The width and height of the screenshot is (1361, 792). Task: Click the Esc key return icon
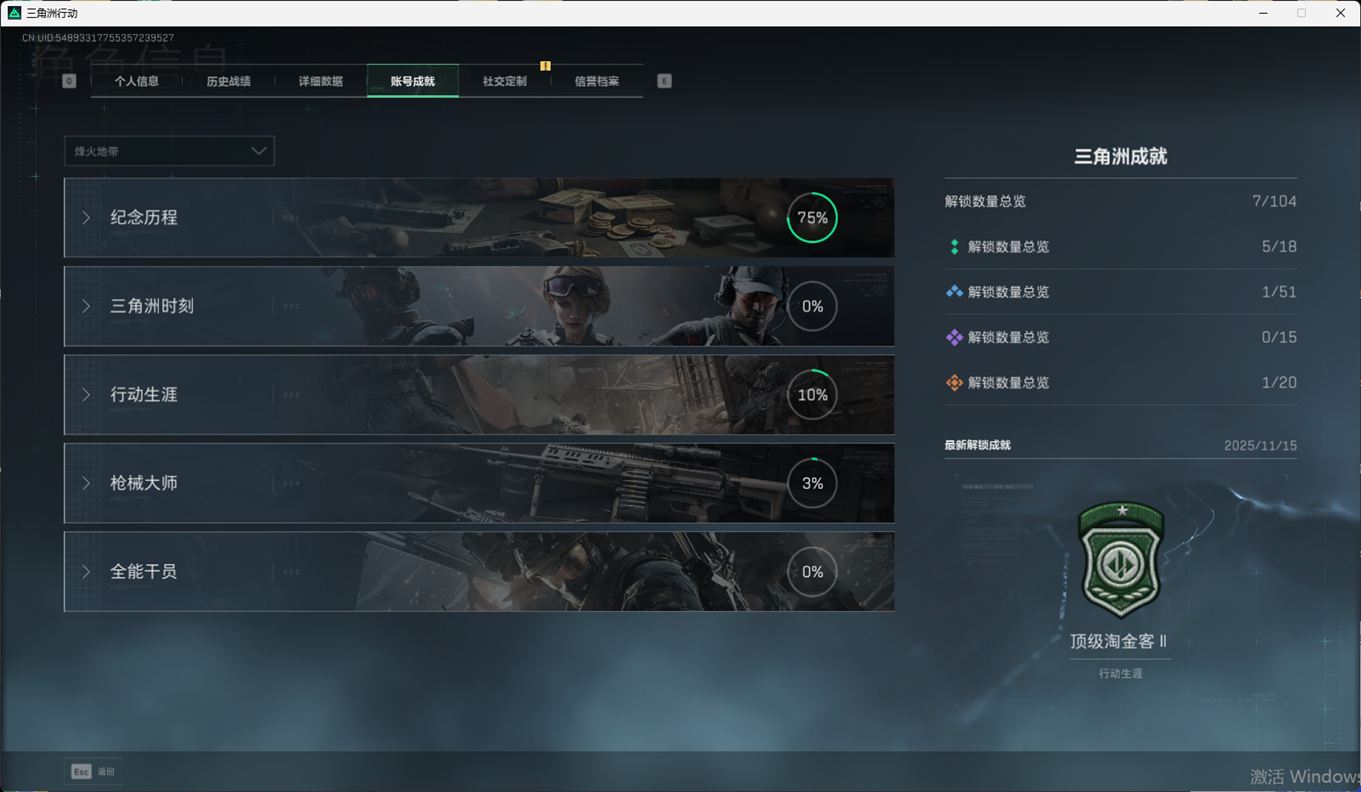(81, 772)
